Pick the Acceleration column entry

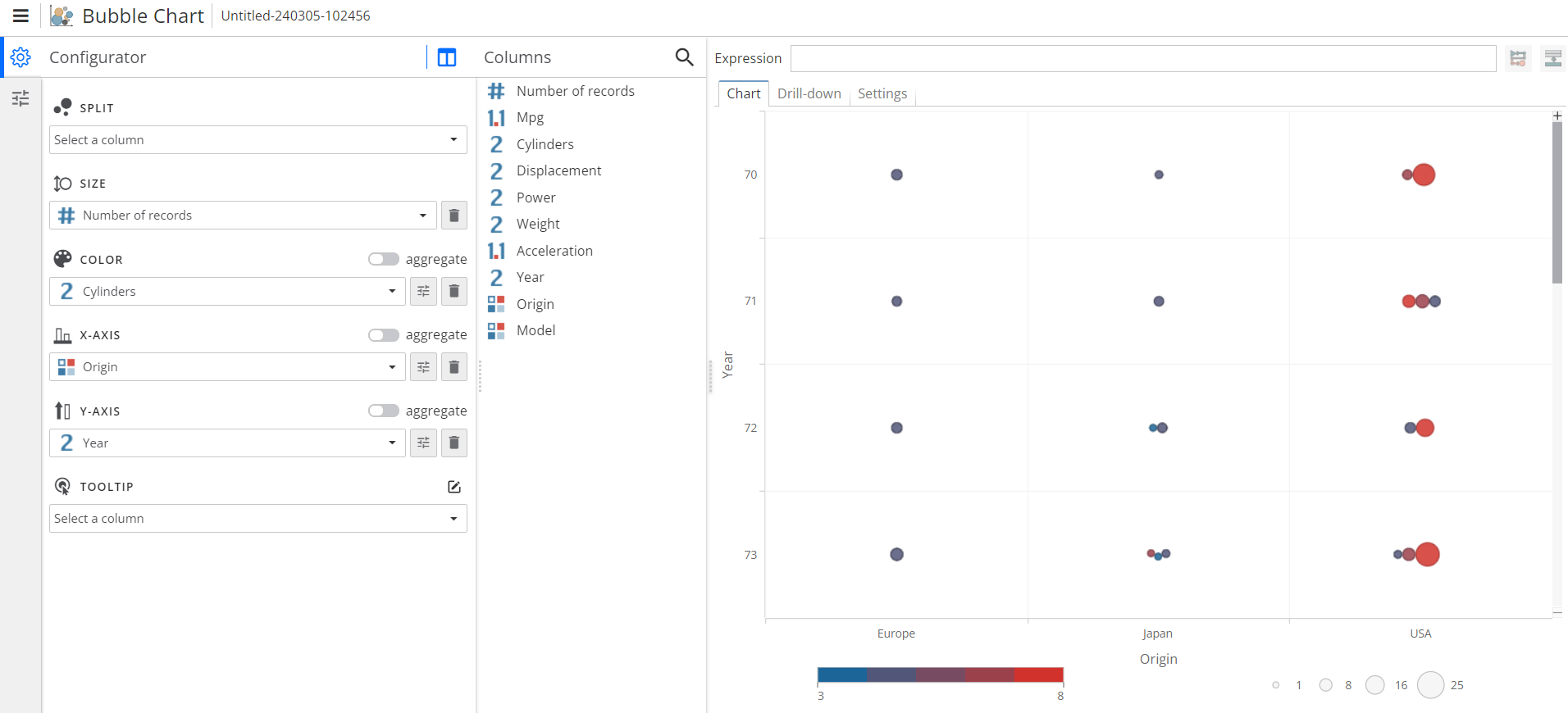554,251
